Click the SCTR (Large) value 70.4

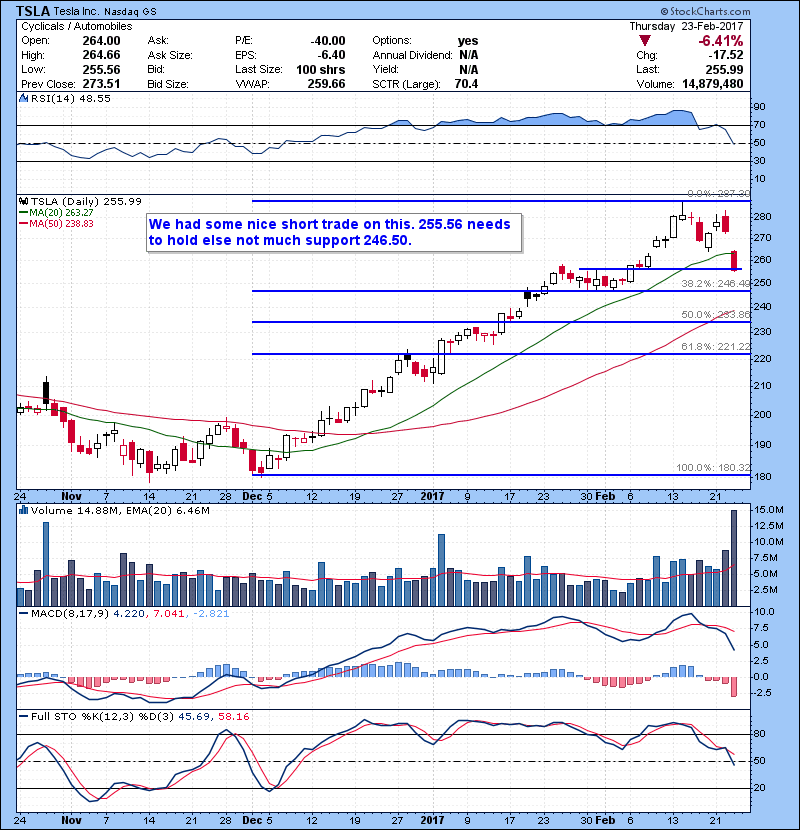click(466, 84)
